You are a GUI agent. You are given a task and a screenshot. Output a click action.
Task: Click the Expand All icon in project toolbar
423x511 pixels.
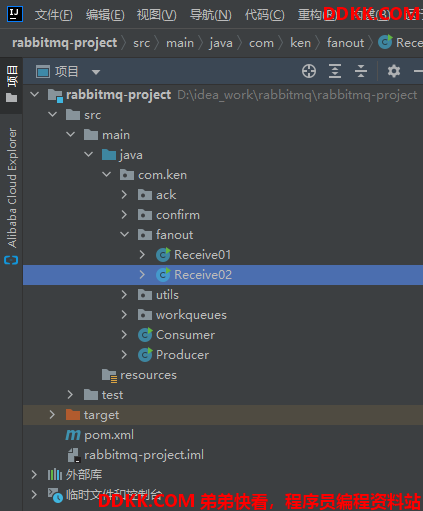click(x=335, y=71)
